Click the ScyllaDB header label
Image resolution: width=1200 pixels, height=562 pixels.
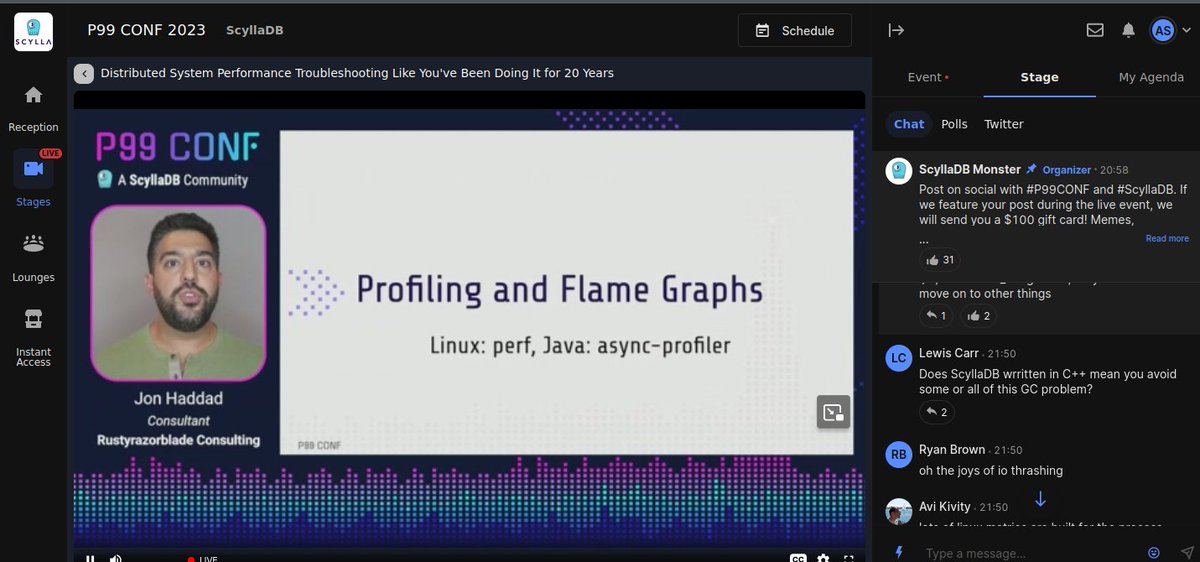(255, 30)
